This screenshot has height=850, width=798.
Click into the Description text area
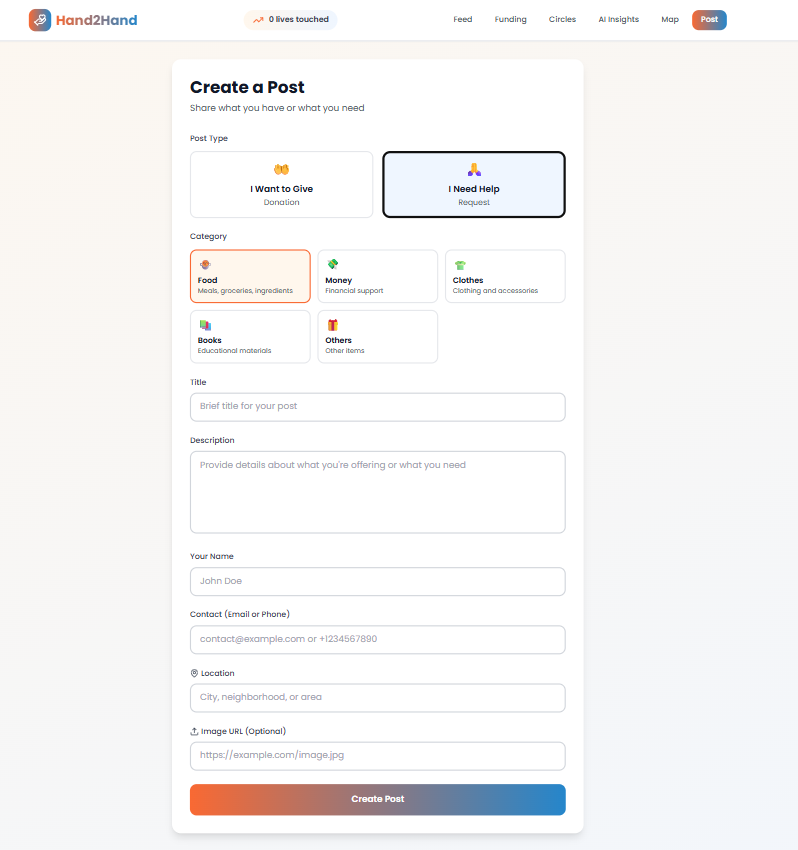point(377,492)
